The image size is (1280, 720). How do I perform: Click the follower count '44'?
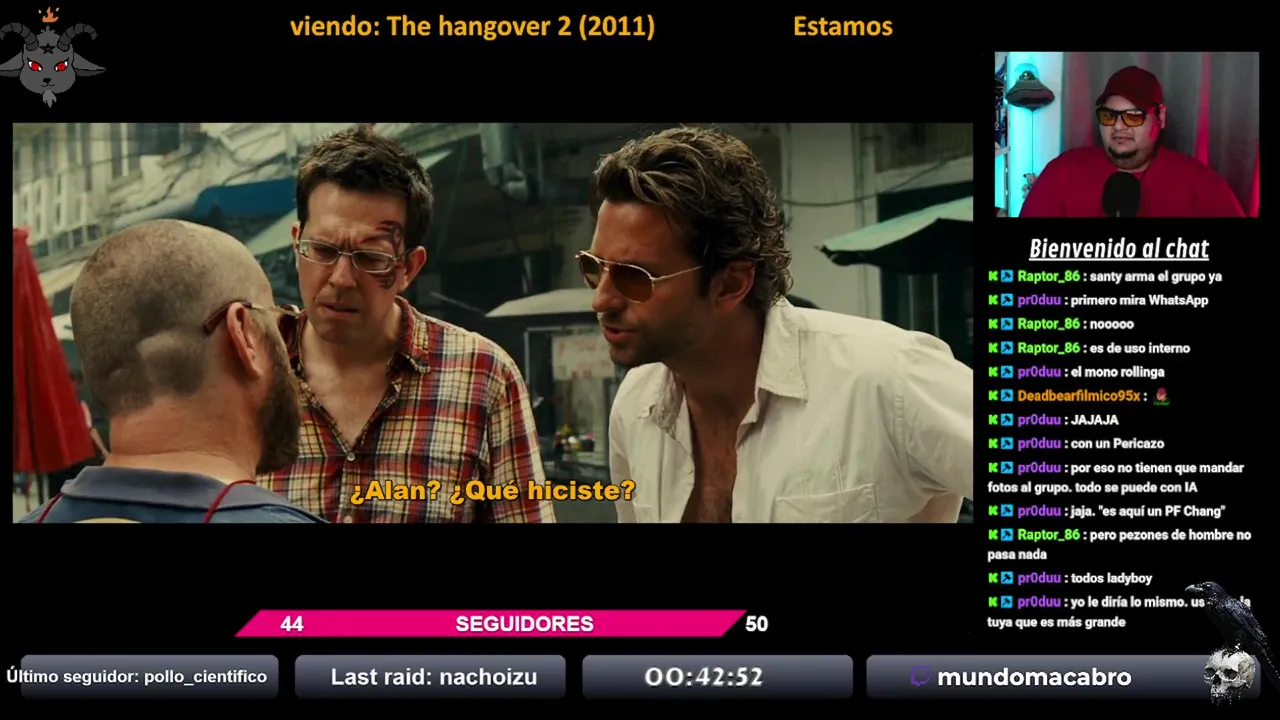tap(291, 624)
